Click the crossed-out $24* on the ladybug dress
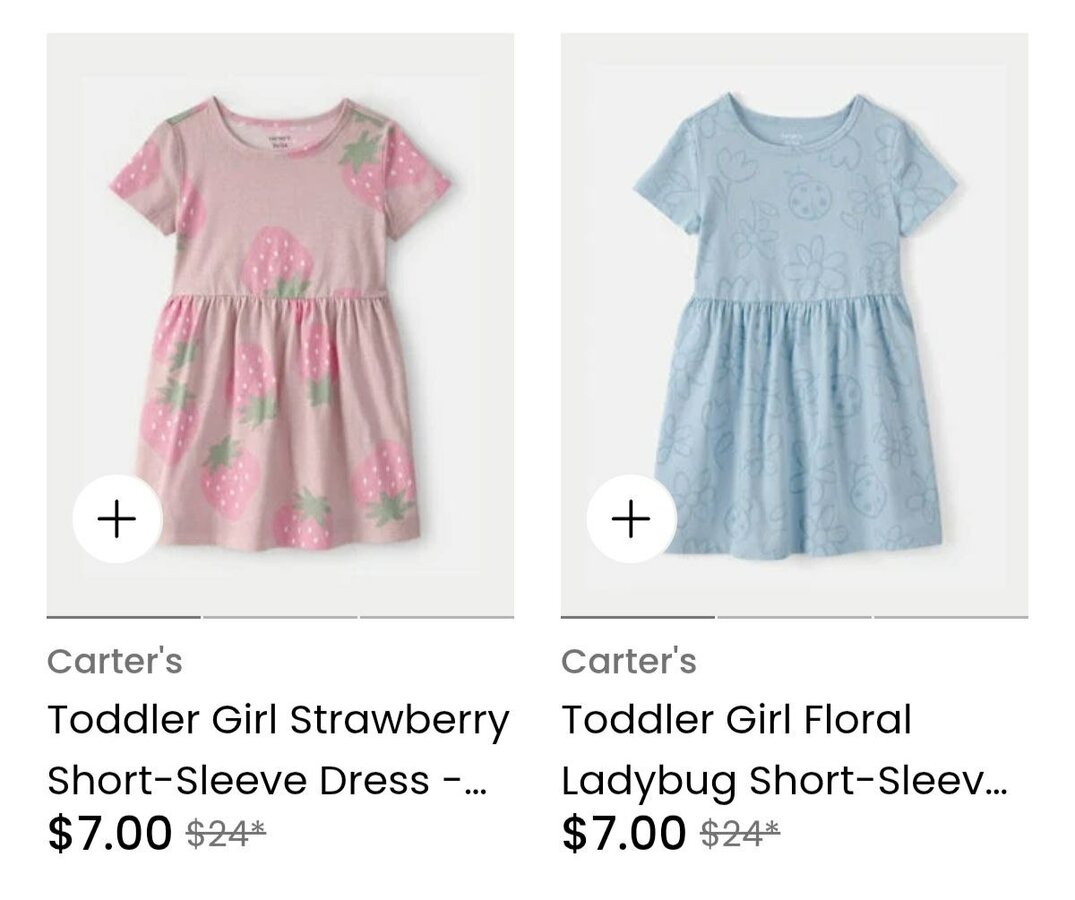This screenshot has width=1075, height=900. (x=741, y=834)
